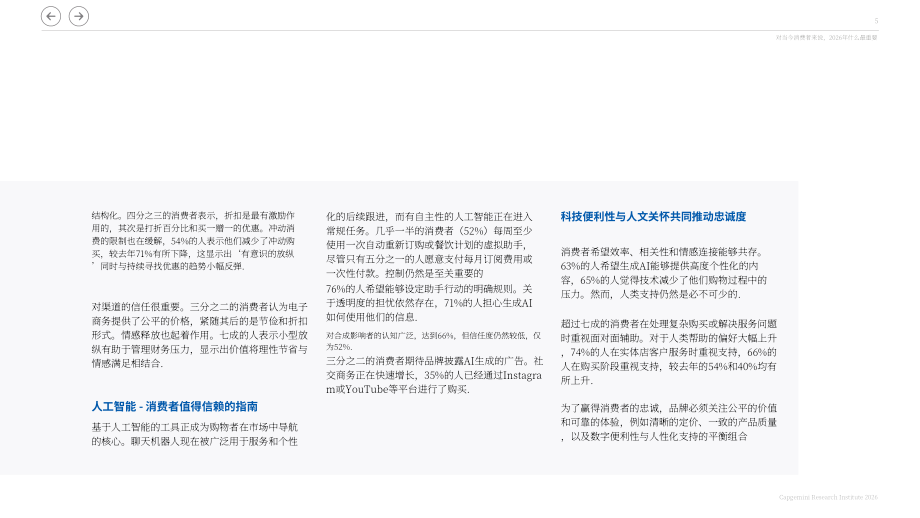
Task: Go to next page with forward arrow
Action: pyautogui.click(x=79, y=16)
